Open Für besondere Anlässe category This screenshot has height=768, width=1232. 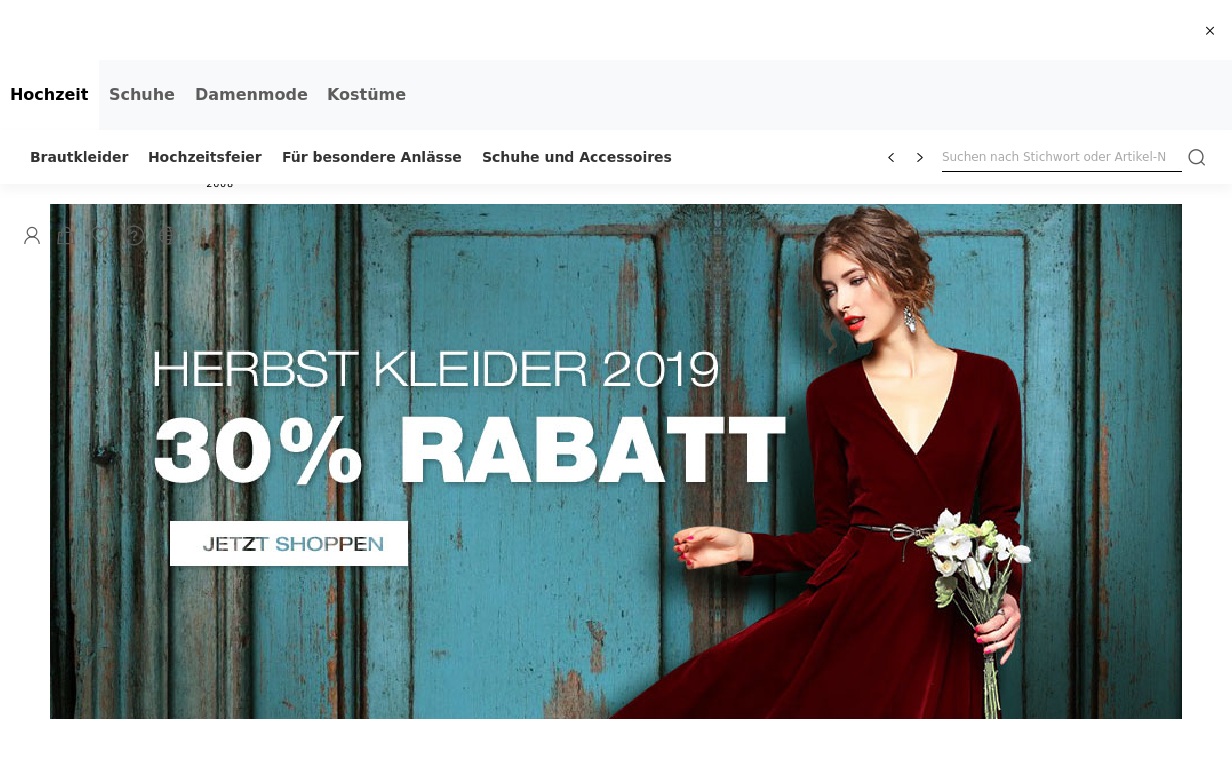pos(372,157)
